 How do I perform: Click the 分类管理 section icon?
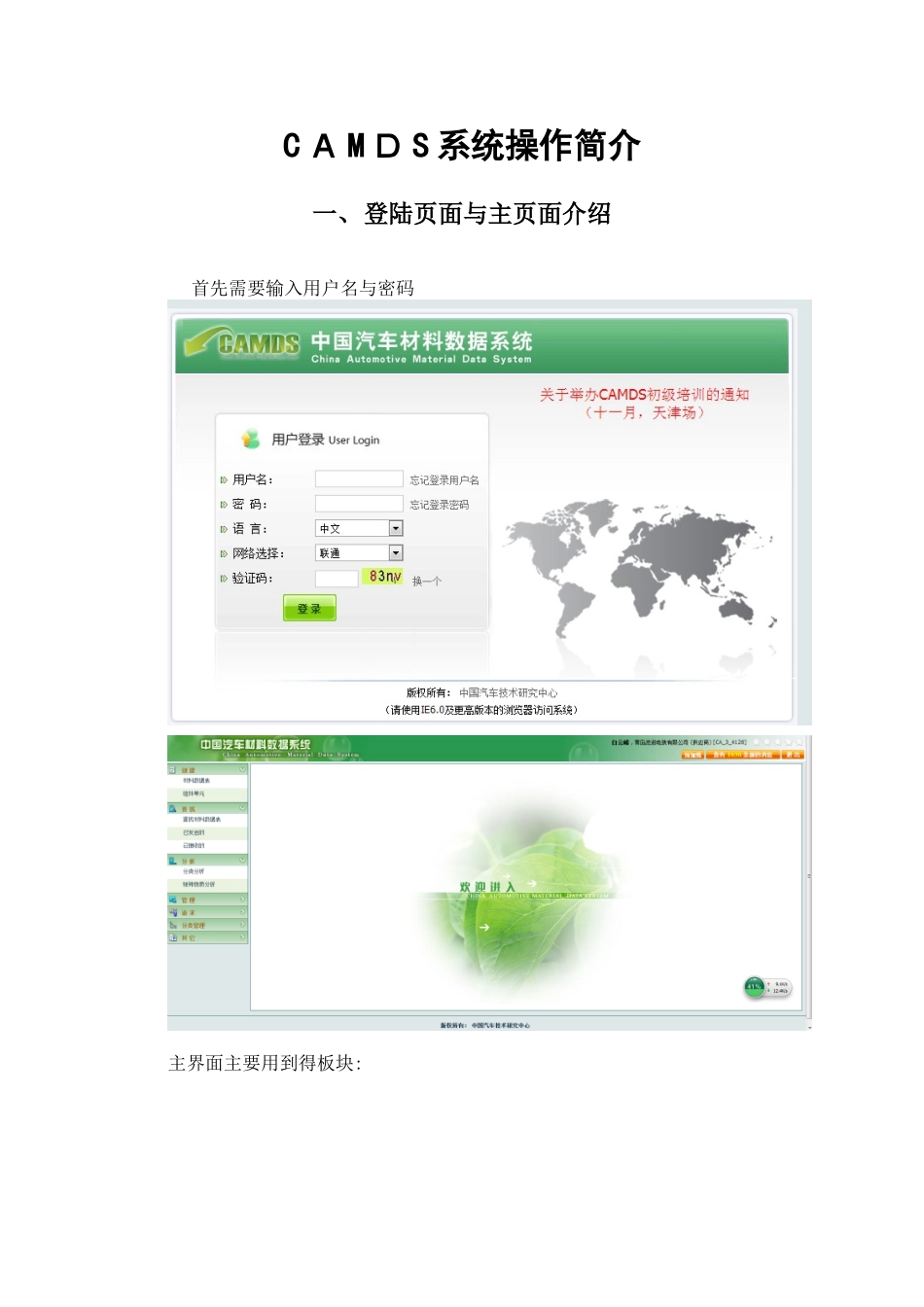[x=173, y=925]
